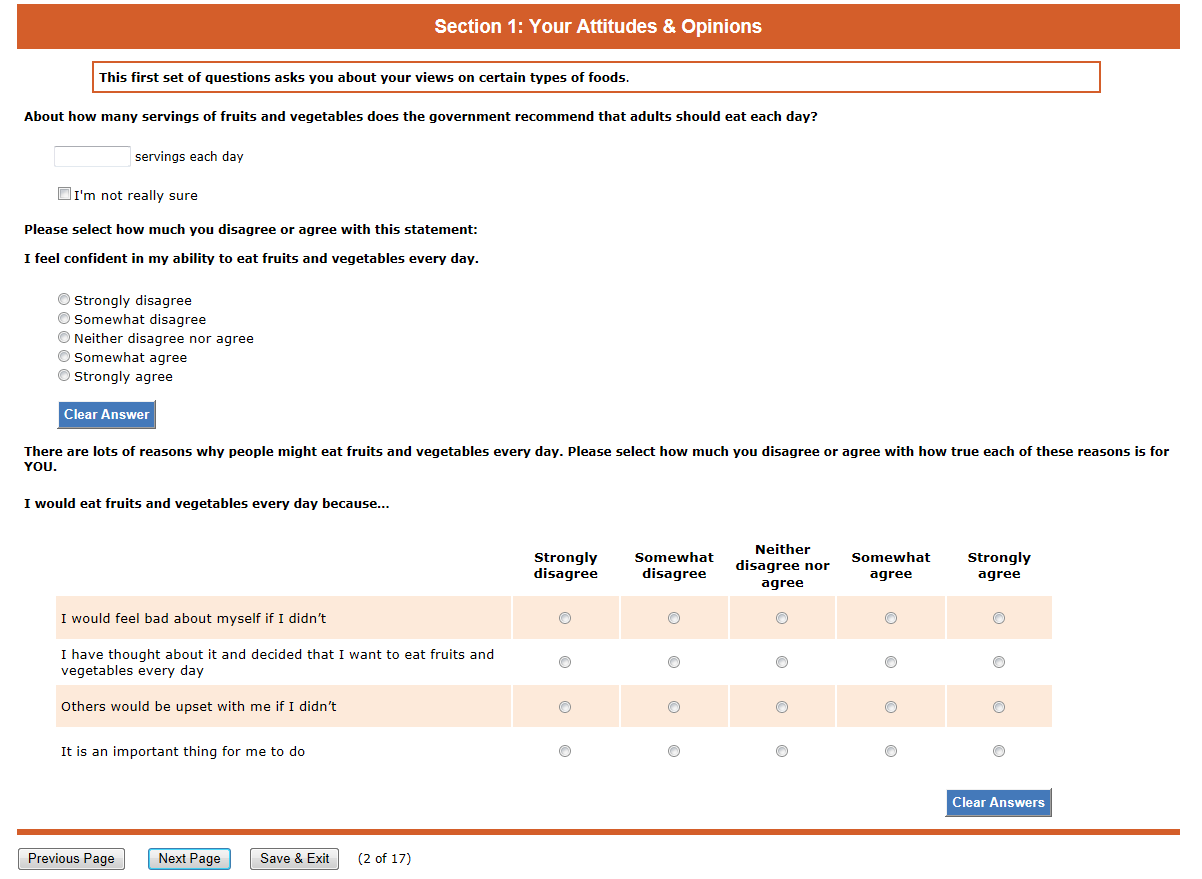The height and width of the screenshot is (879, 1202).
Task: Check the "I'm not really sure" checkbox
Action: [x=65, y=194]
